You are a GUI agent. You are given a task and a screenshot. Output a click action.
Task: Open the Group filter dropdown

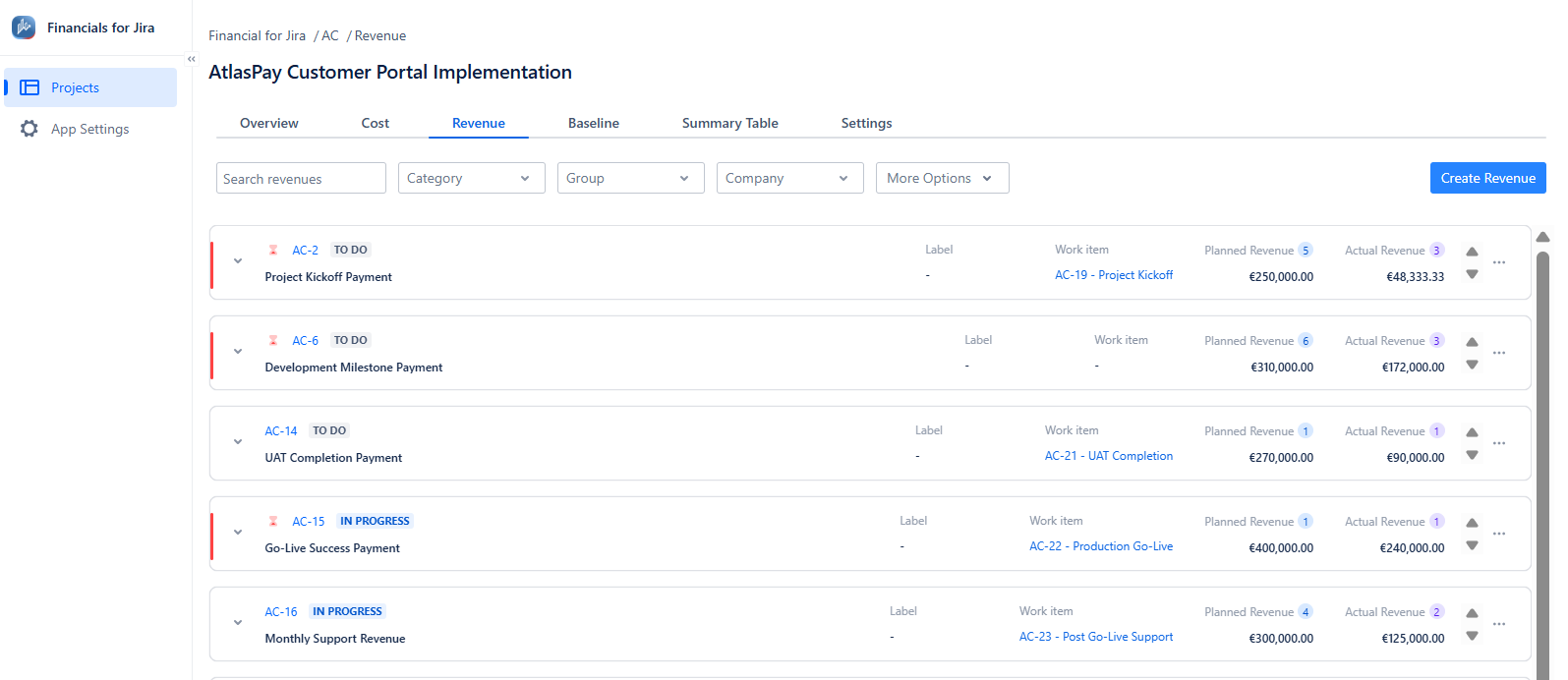coord(631,178)
